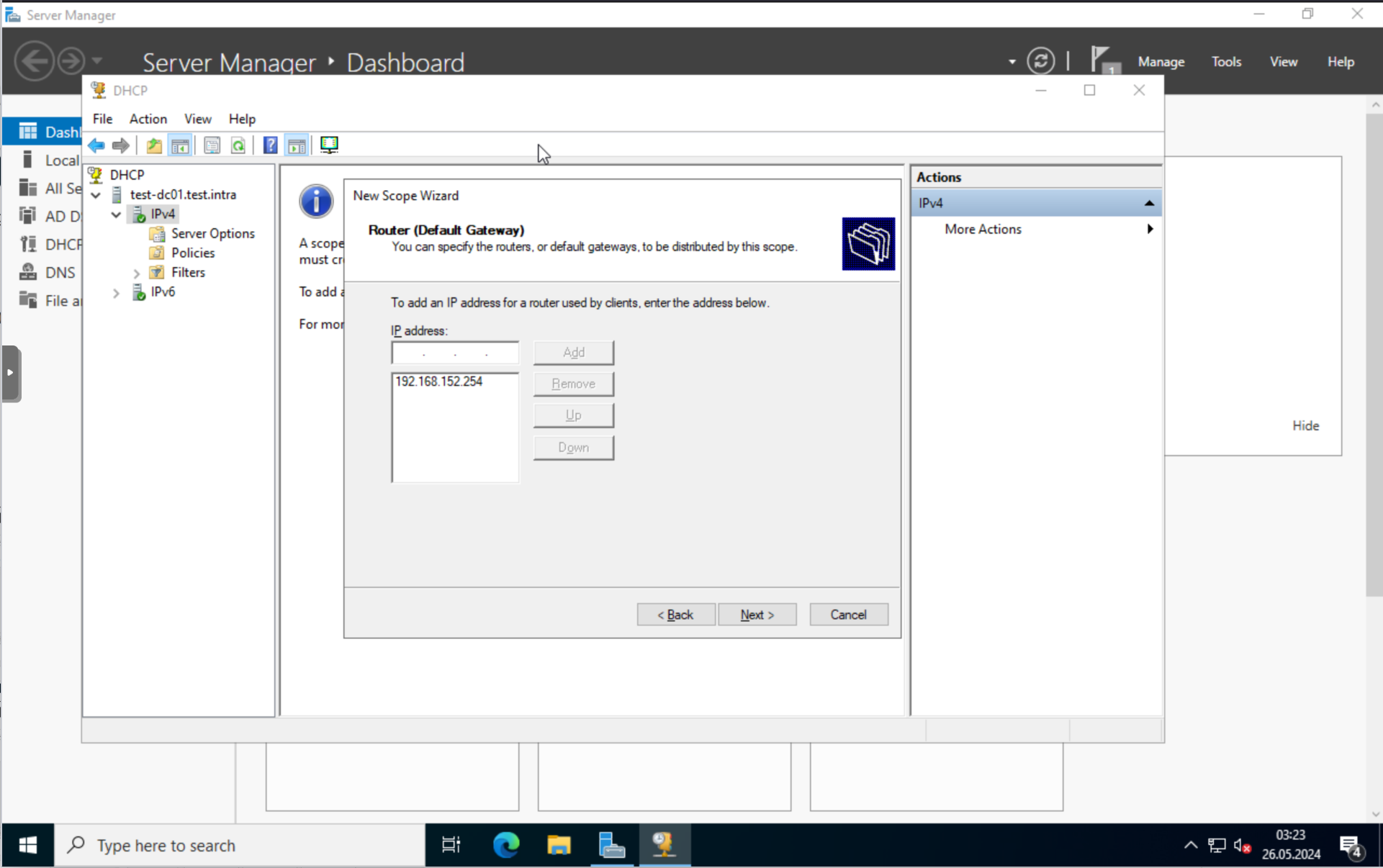Screen dimensions: 1383x868
Task: Open Task View from the taskbar
Action: coord(451,845)
